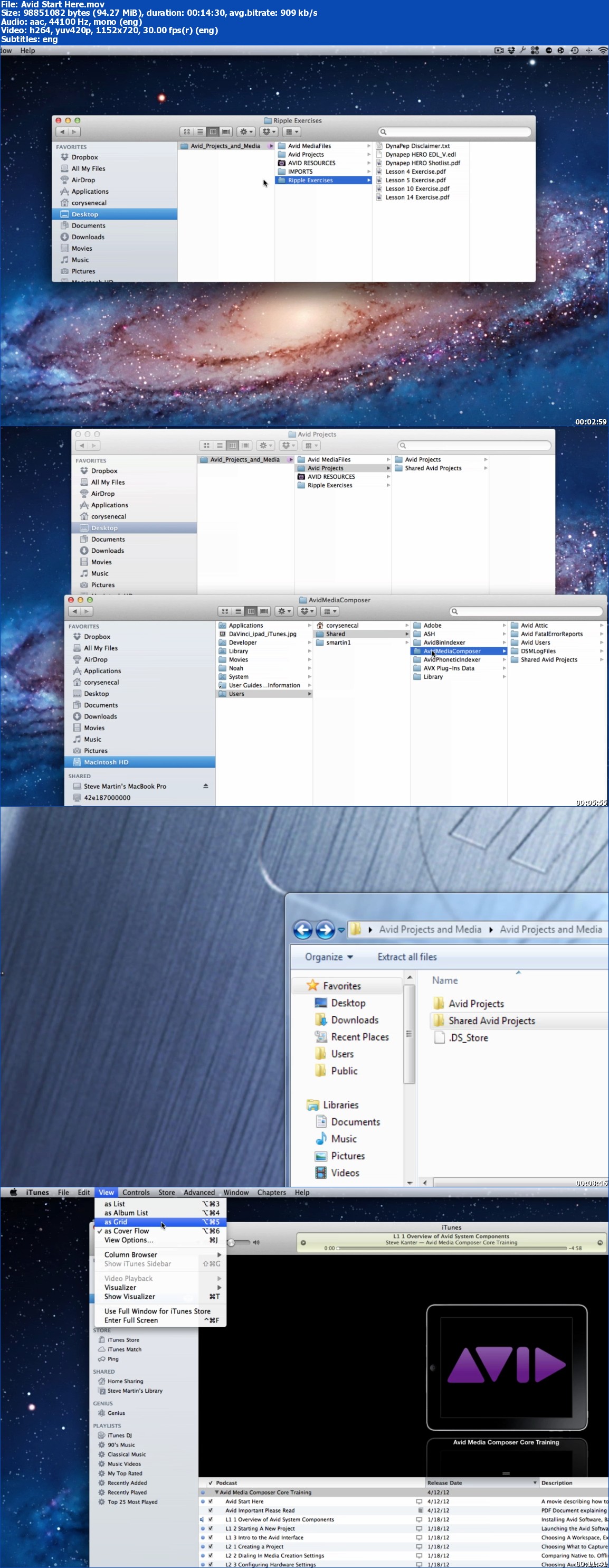Click Windows Explorer back arrow button
The width and height of the screenshot is (609, 1568).
(x=303, y=930)
